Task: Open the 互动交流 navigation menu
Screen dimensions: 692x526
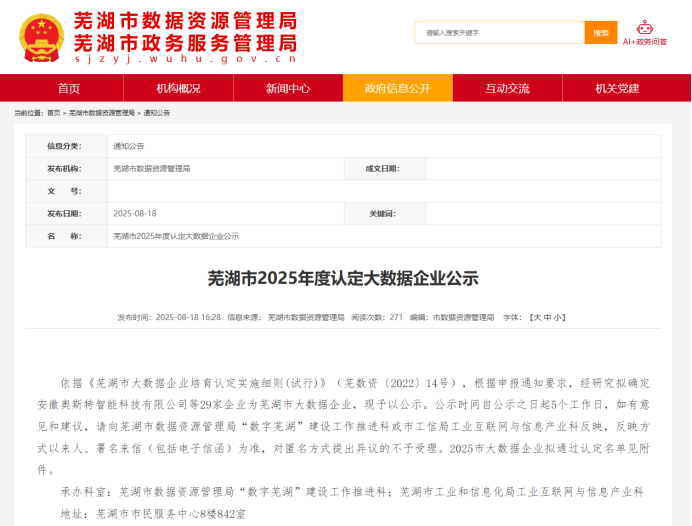Action: pos(507,88)
